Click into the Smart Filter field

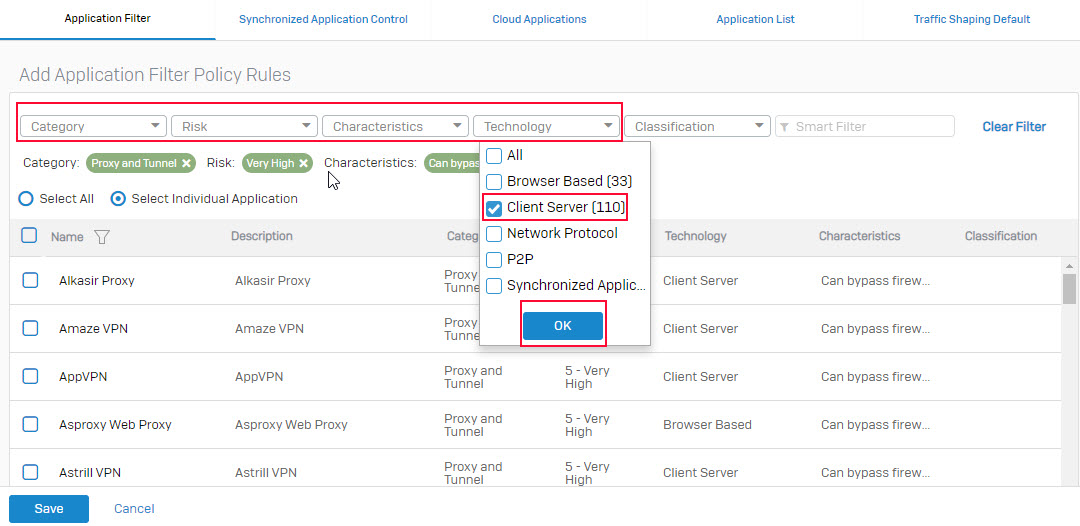pyautogui.click(x=865, y=126)
